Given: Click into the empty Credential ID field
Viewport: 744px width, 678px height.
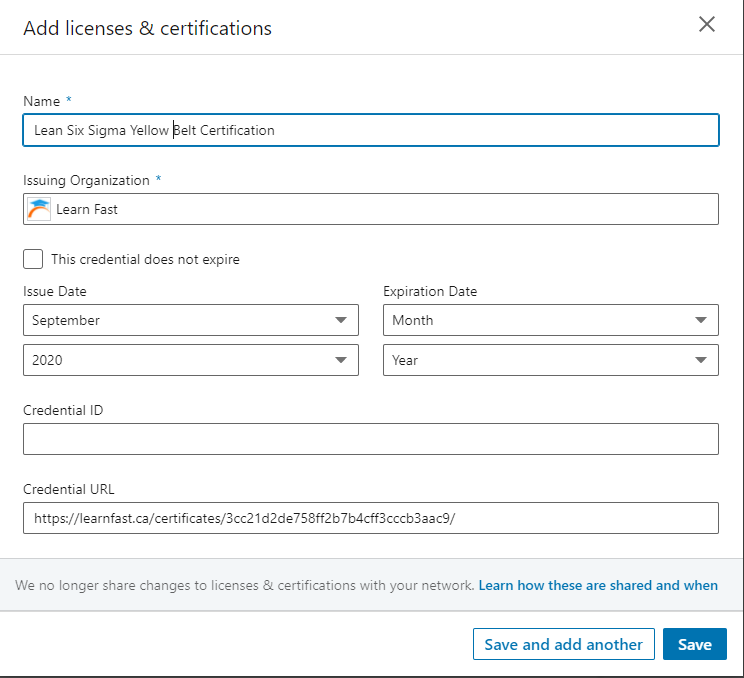Looking at the screenshot, I should pos(370,439).
